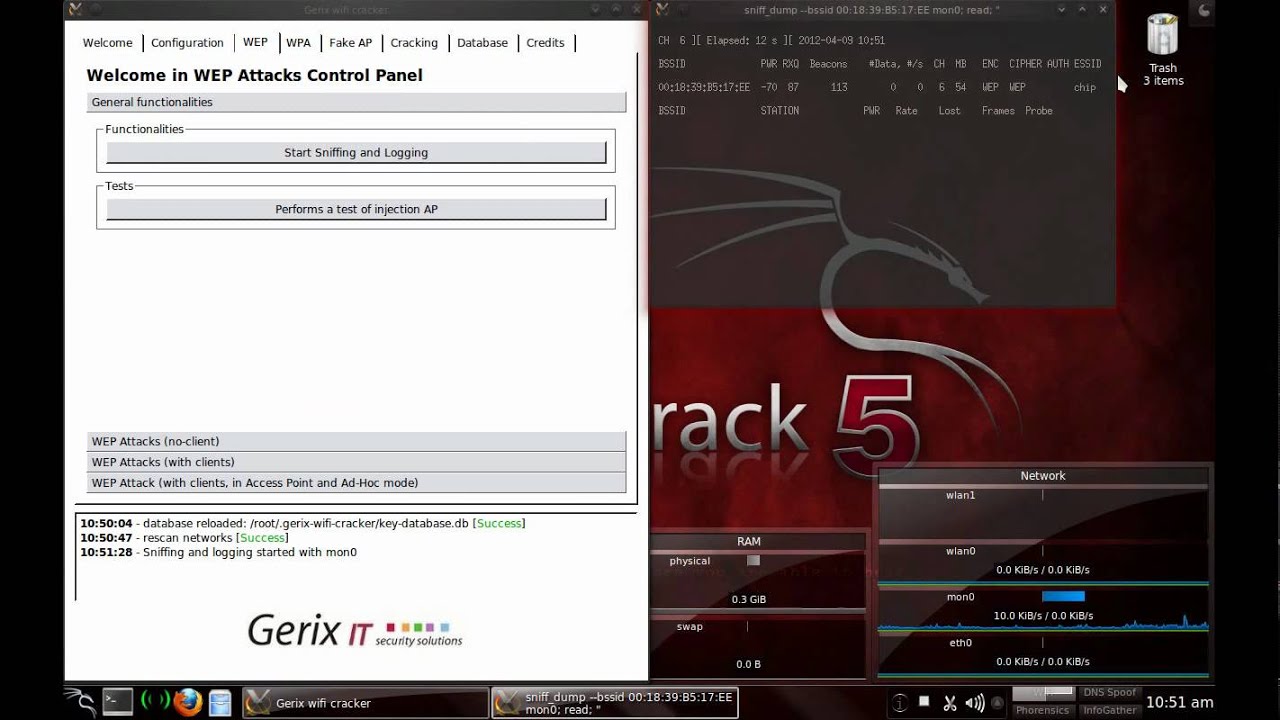Image resolution: width=1280 pixels, height=720 pixels.
Task: Select the WEP tab
Action: (255, 42)
